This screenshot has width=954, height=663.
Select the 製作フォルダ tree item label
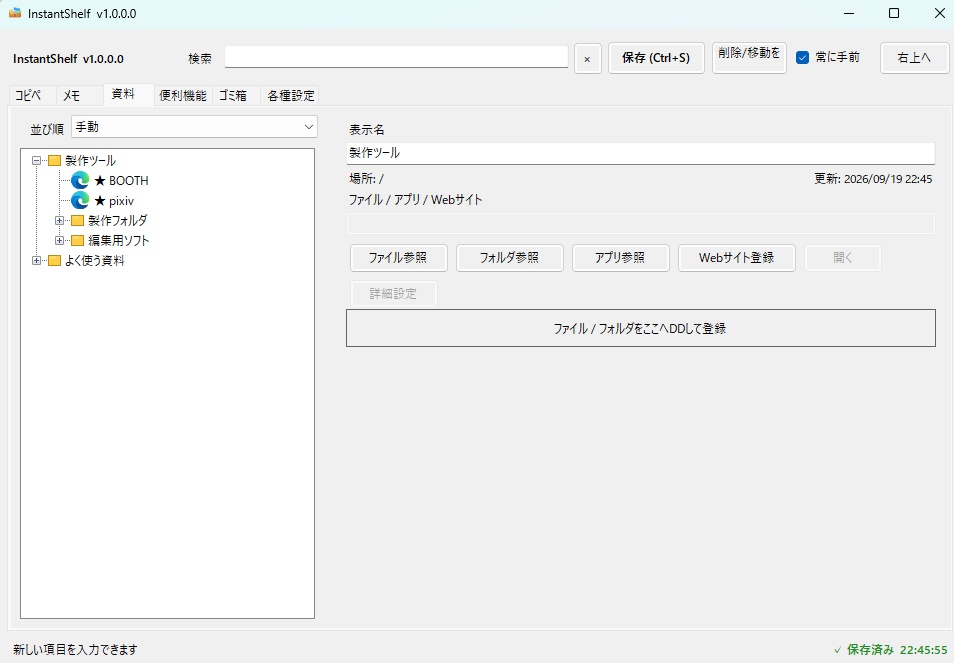(117, 220)
